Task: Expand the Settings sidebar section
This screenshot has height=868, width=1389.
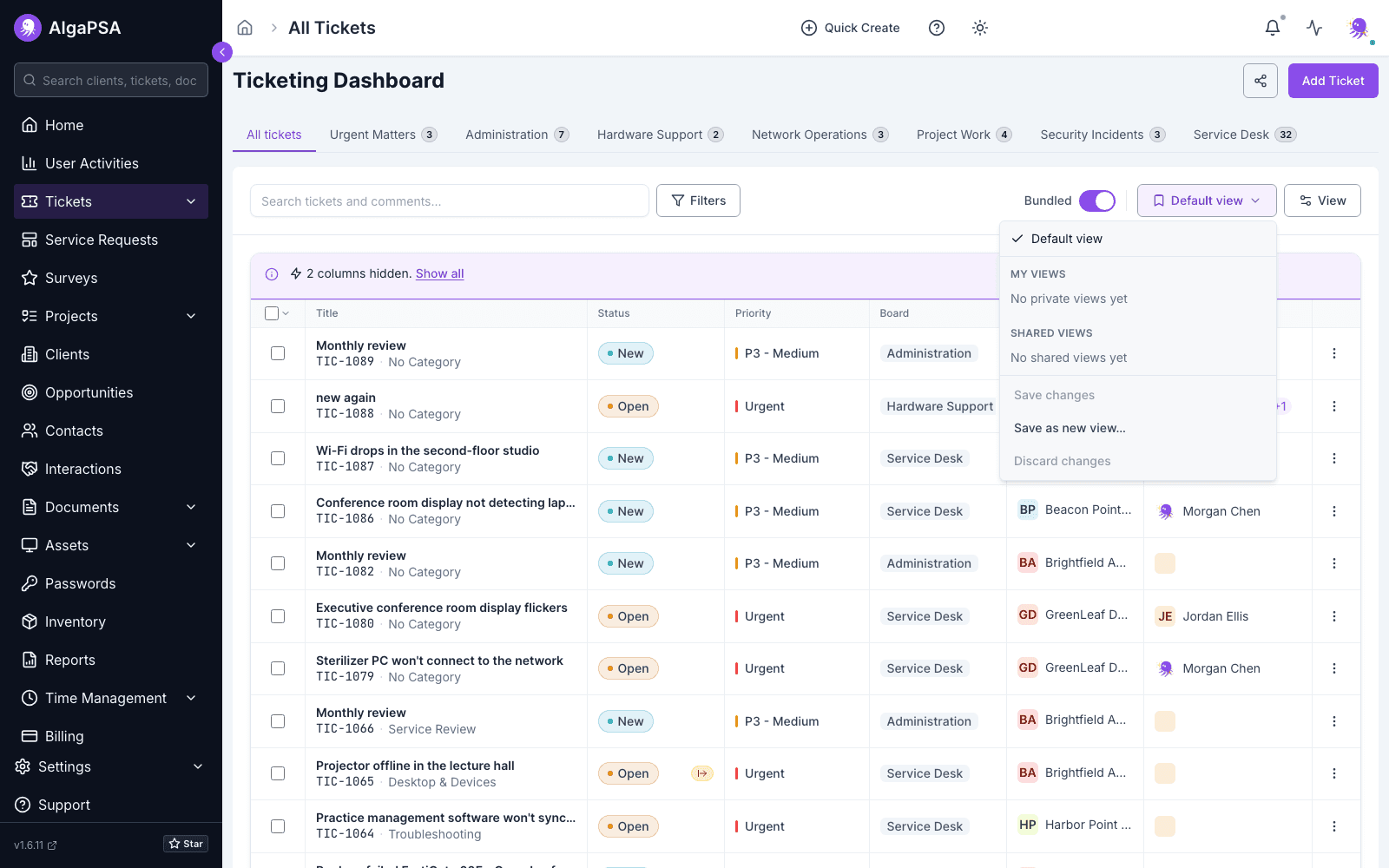Action: pyautogui.click(x=198, y=766)
